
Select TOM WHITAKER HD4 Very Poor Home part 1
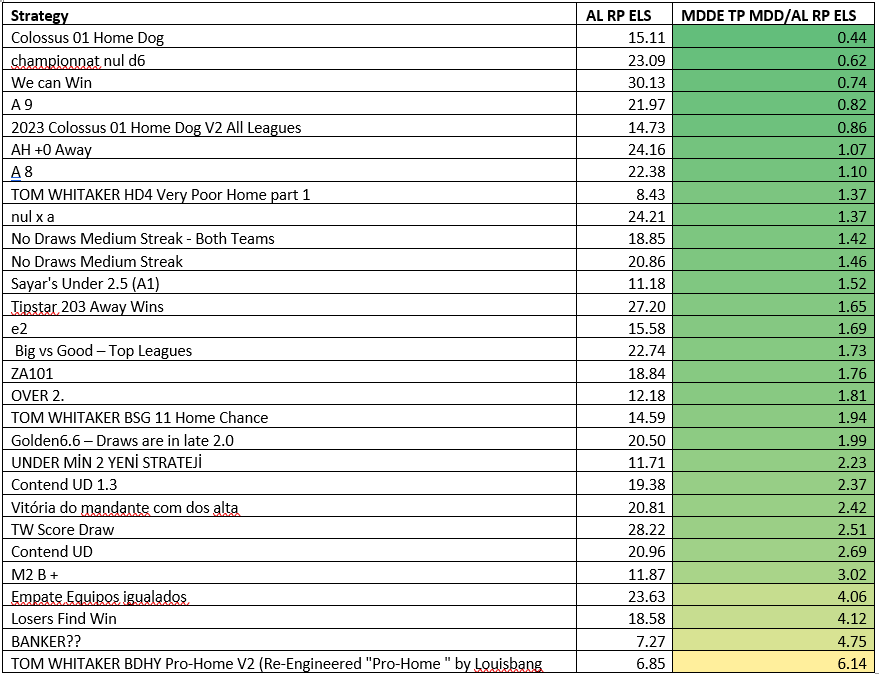click(289, 194)
